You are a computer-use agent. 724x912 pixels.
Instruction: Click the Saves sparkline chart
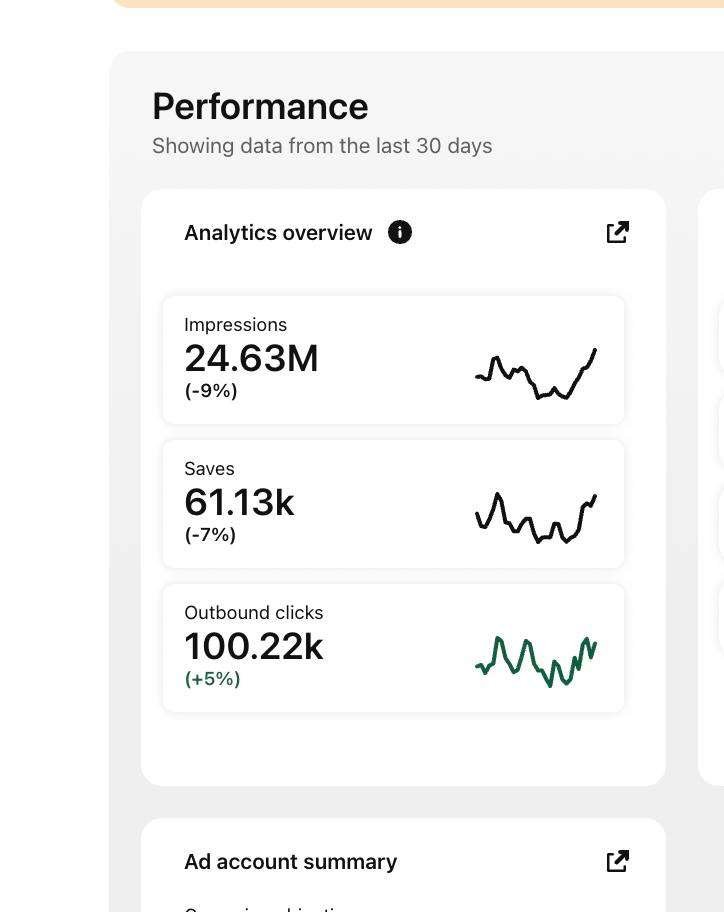coord(536,518)
